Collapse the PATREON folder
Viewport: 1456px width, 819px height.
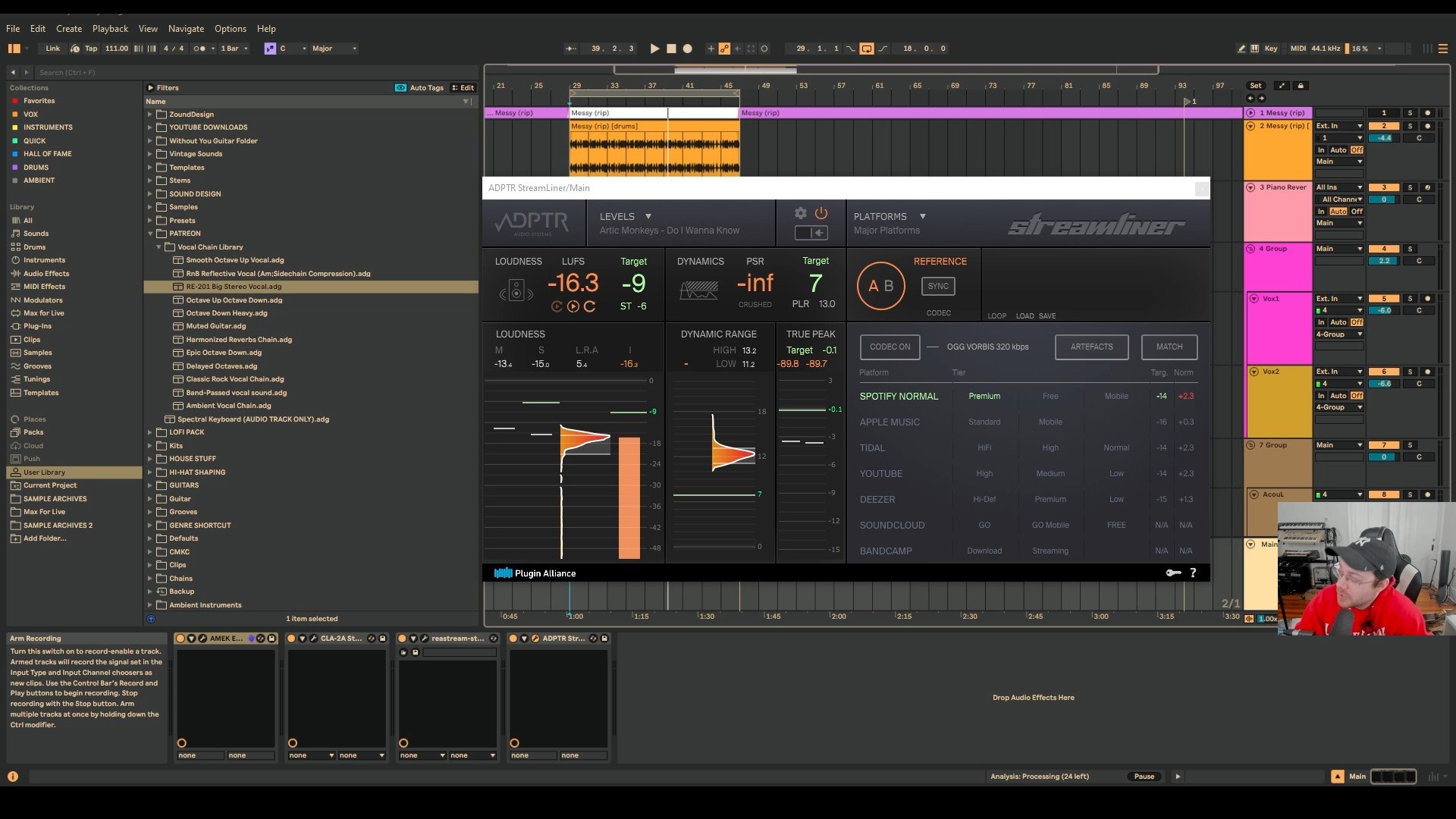click(150, 234)
